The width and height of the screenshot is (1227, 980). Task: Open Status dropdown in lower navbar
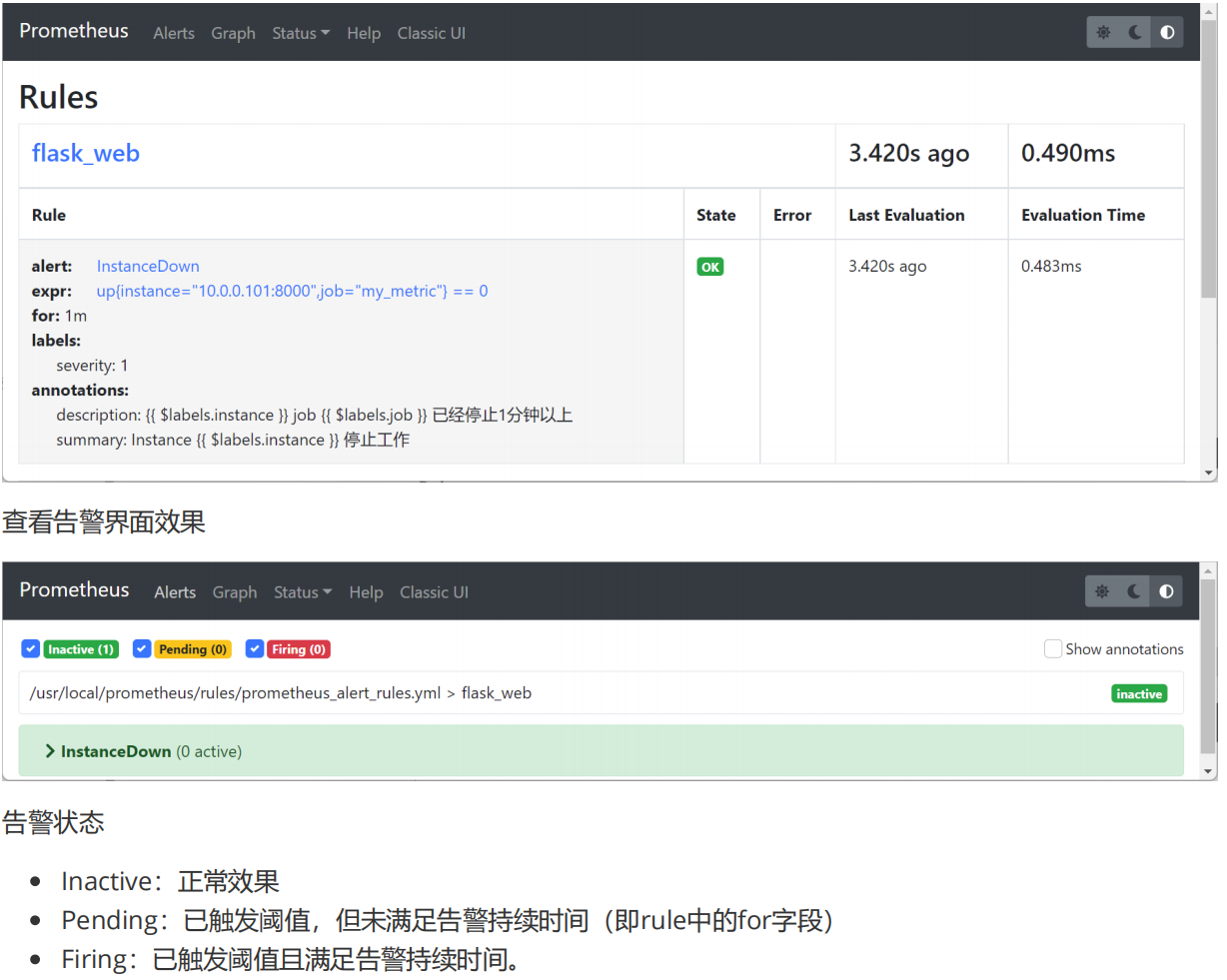pyautogui.click(x=303, y=592)
